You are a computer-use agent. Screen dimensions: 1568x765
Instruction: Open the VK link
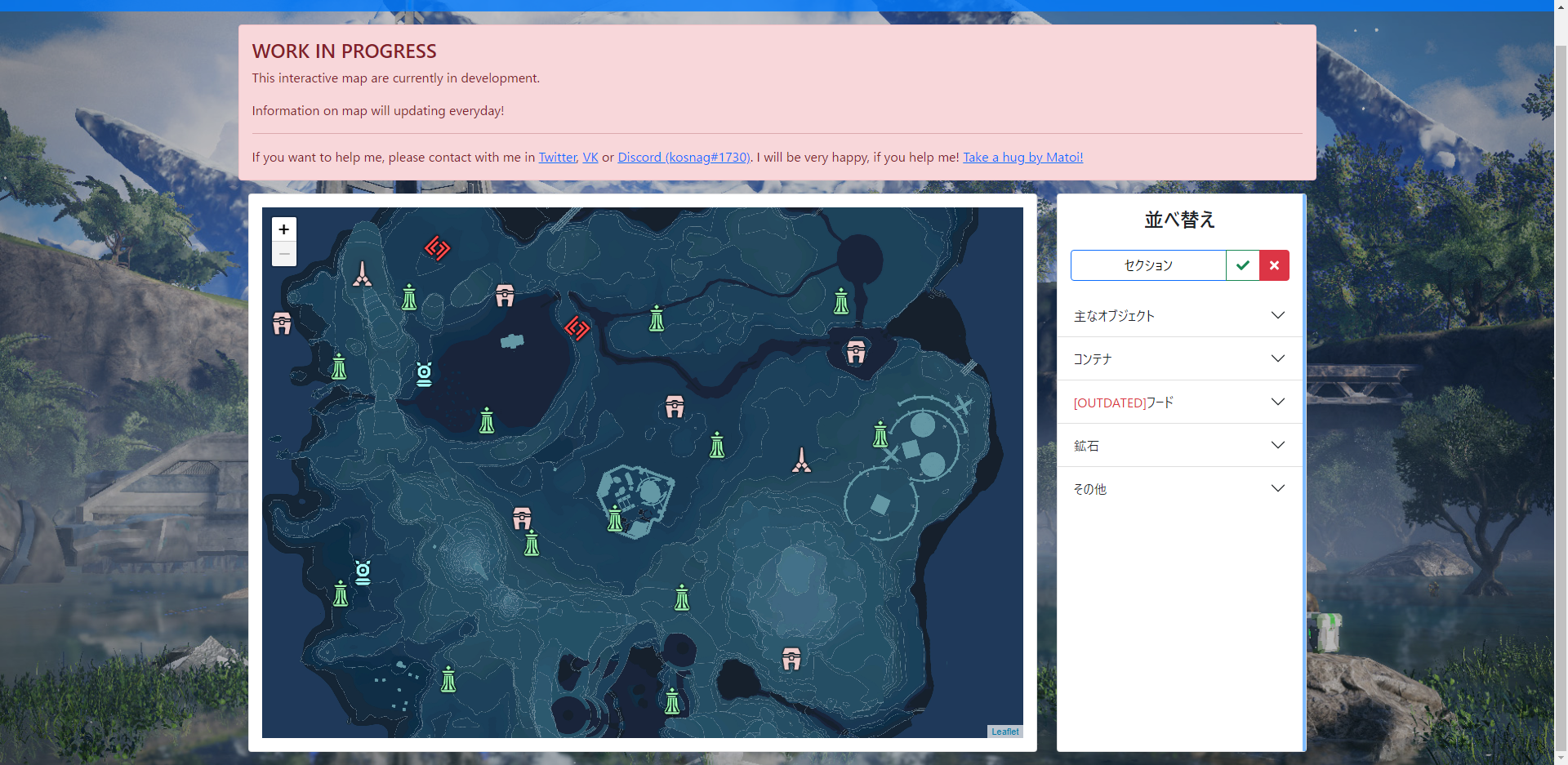(x=590, y=157)
